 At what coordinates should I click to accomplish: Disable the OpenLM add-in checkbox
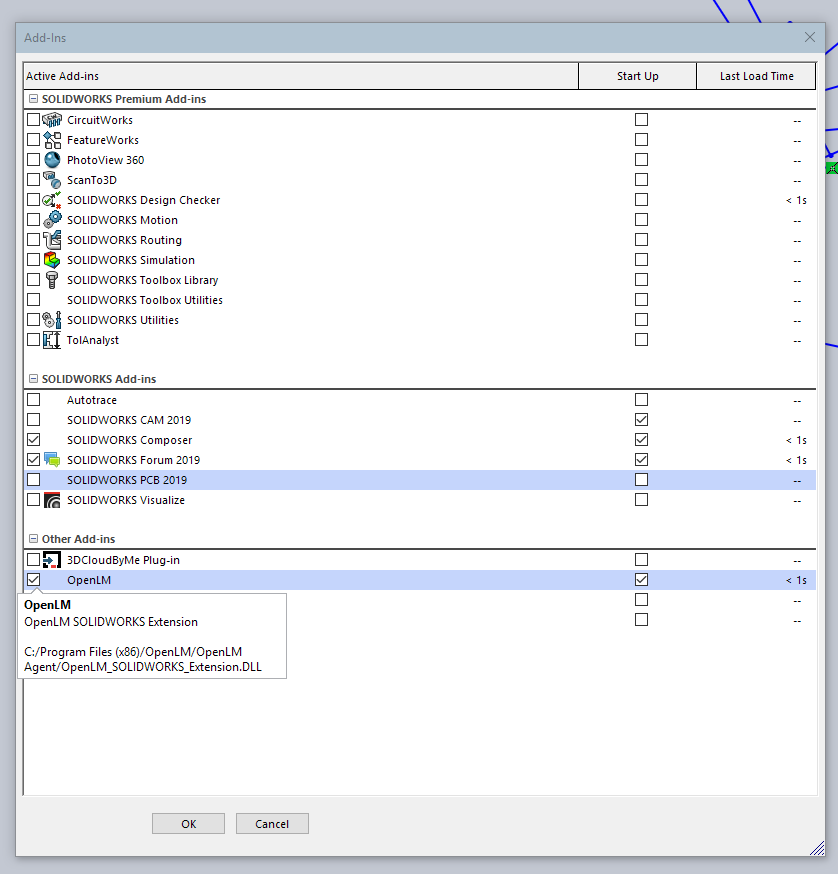(33, 579)
